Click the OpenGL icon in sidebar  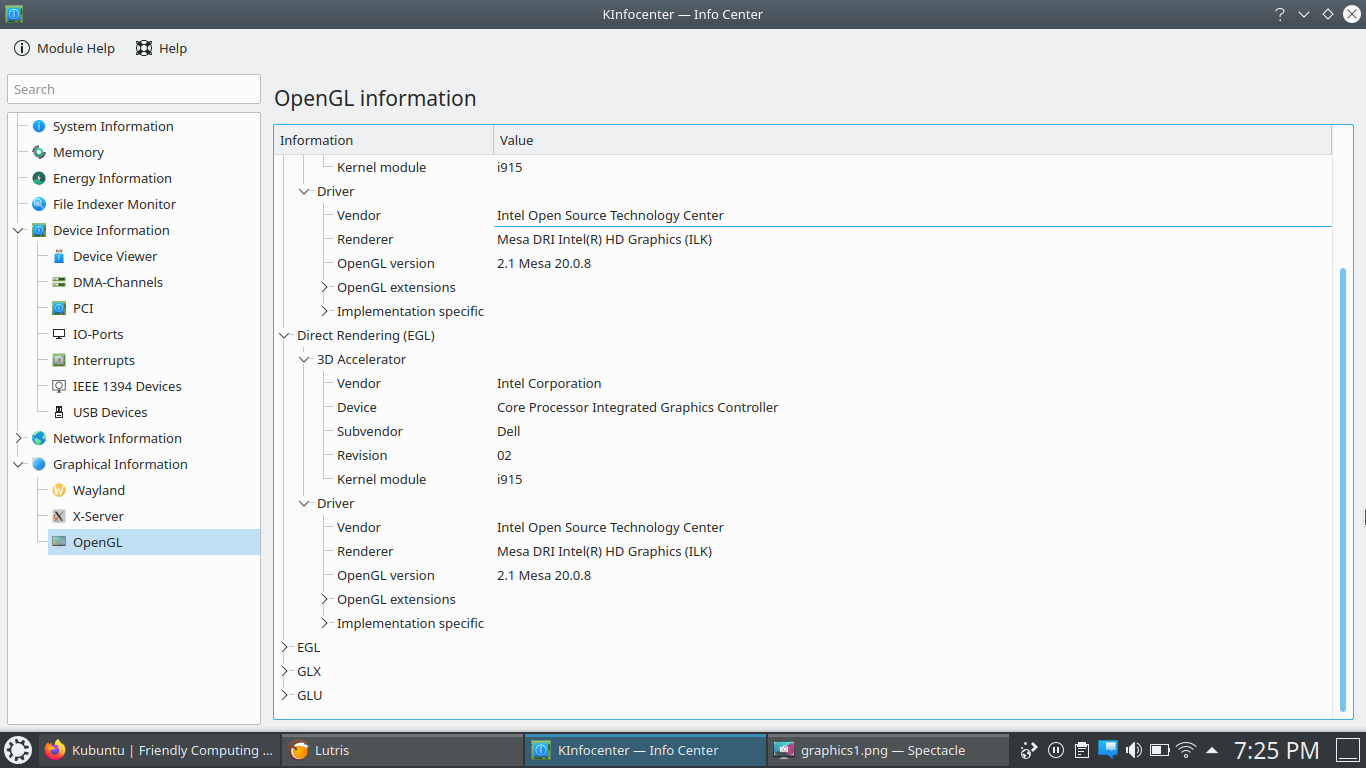tap(59, 542)
